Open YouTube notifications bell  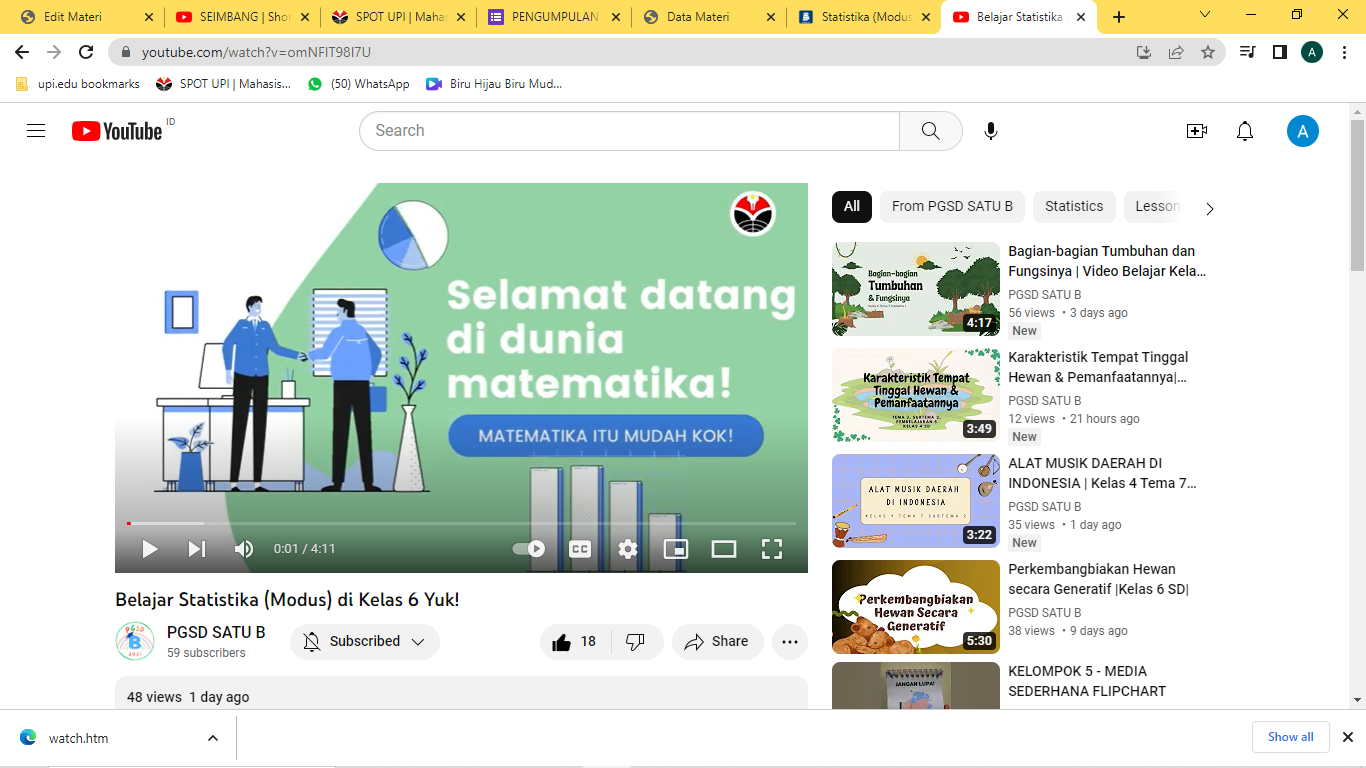(1244, 131)
